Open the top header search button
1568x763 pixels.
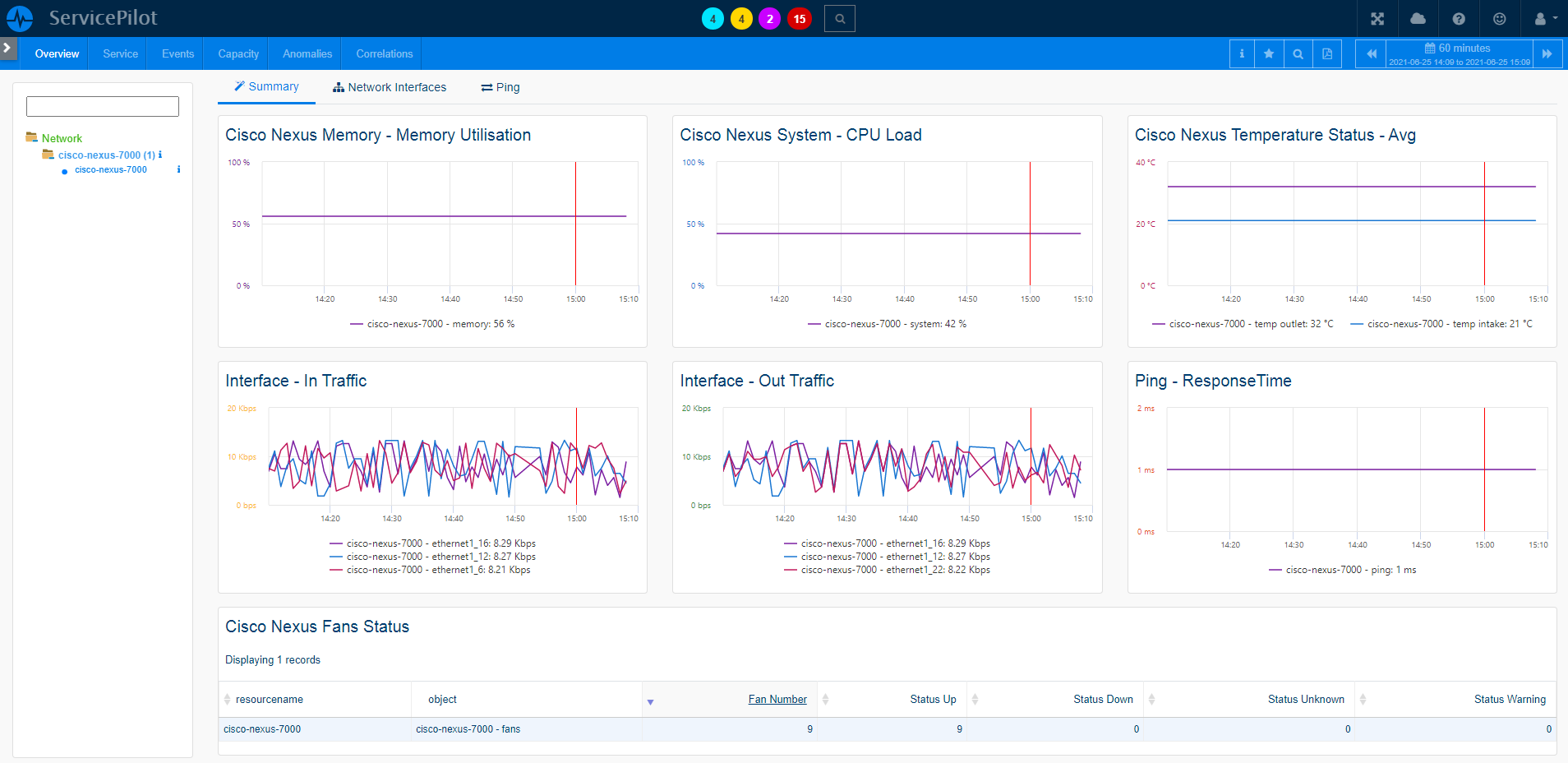[x=839, y=18]
